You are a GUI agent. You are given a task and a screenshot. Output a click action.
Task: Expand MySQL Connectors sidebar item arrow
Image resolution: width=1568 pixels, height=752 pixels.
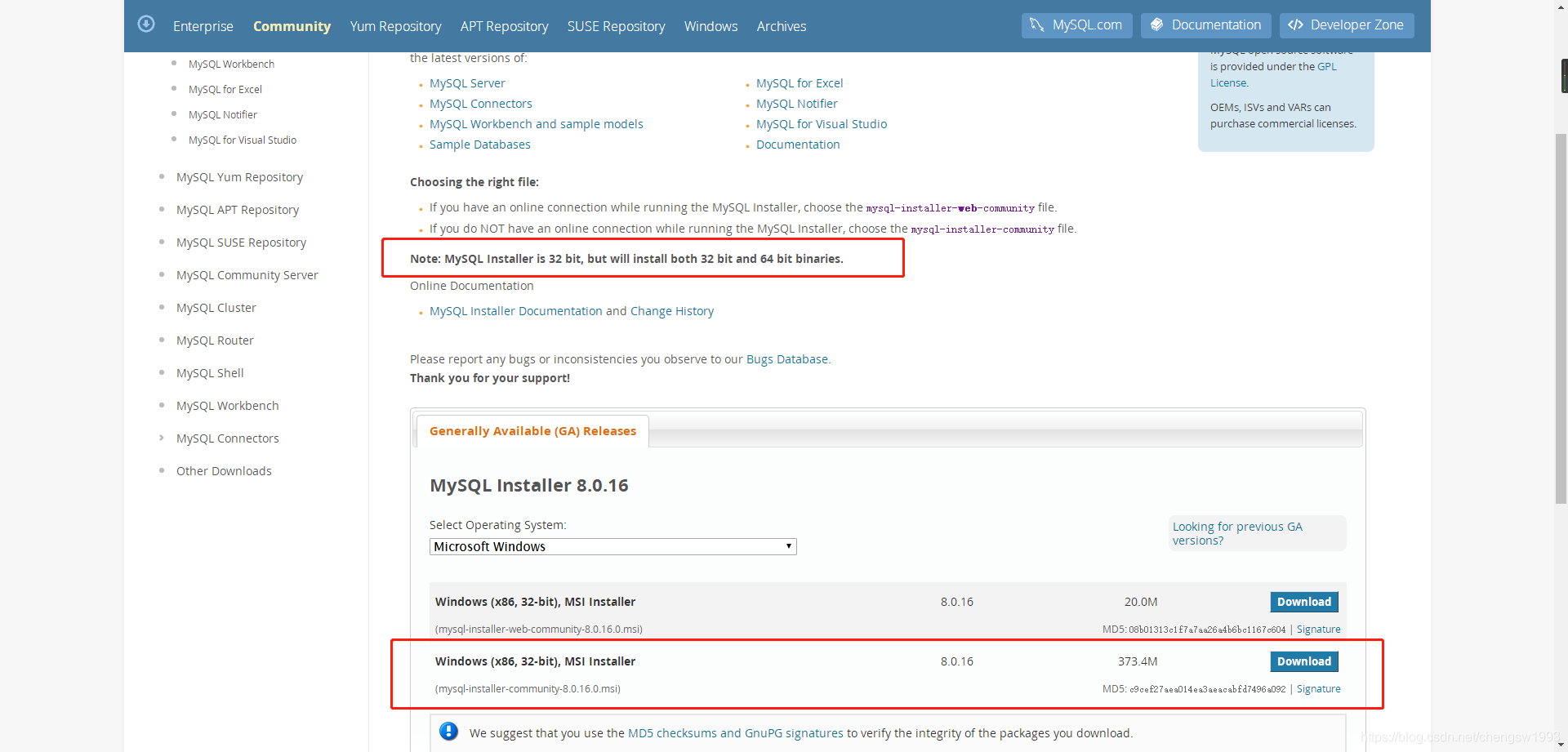[162, 438]
